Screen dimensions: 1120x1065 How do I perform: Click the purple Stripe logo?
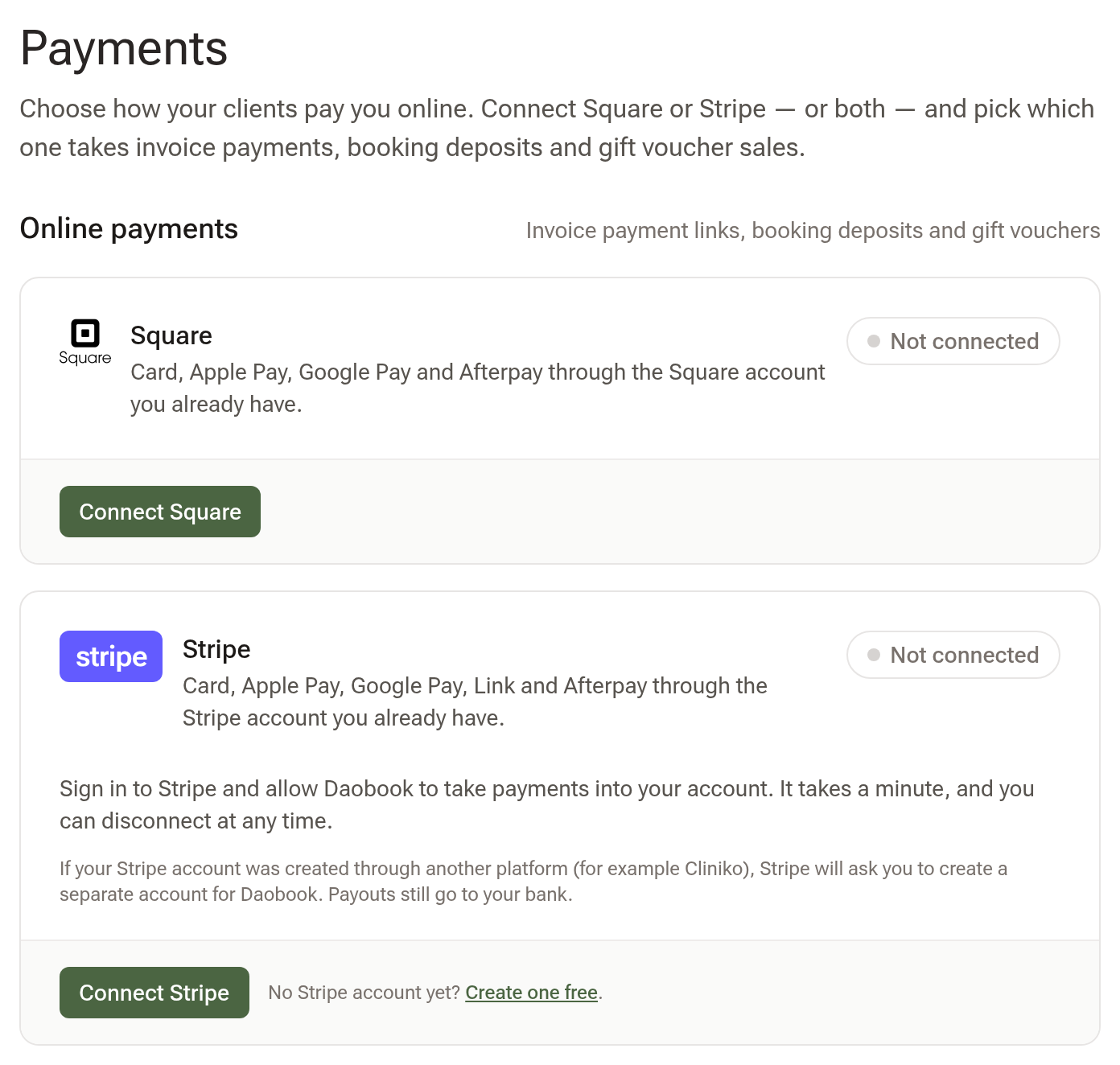(111, 656)
